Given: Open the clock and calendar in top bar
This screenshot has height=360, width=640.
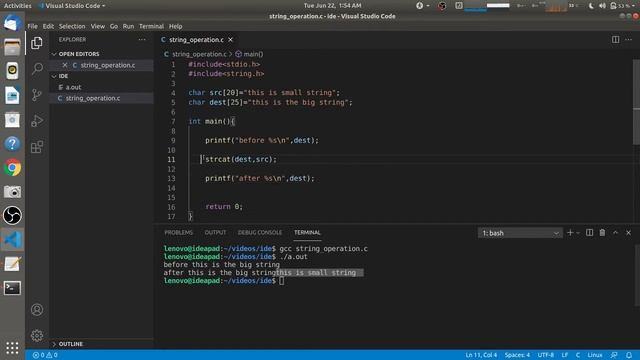Looking at the screenshot, I should pos(332,6).
